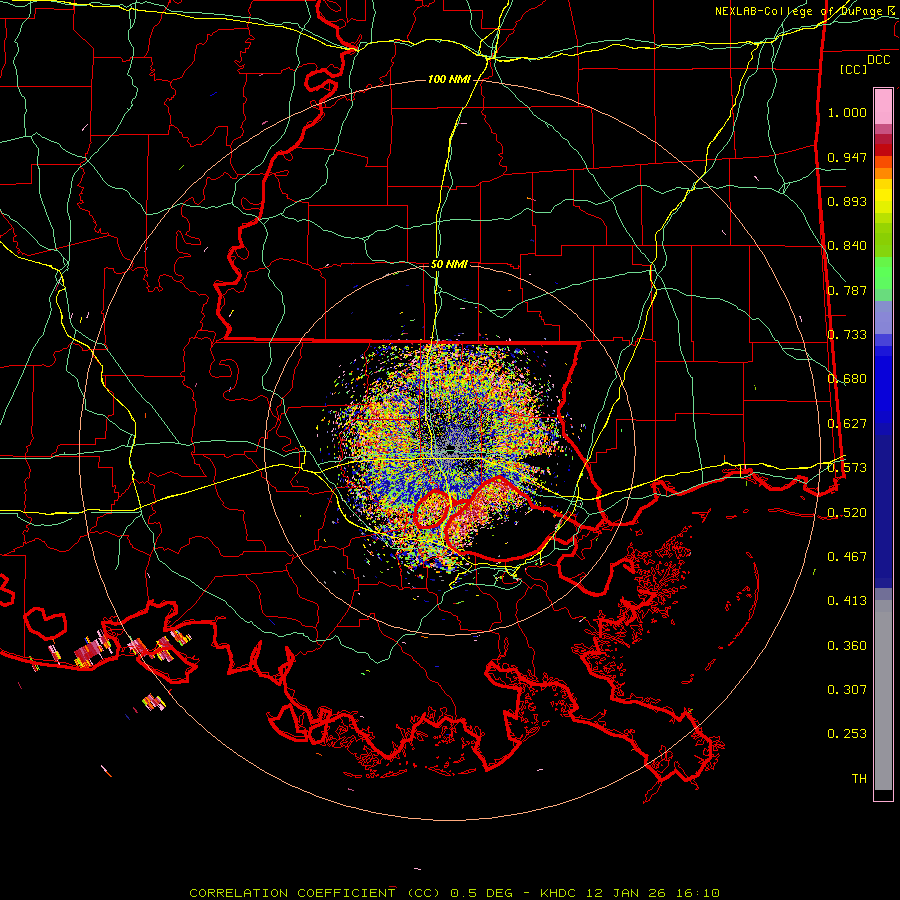Select the 100 NMI range ring label
The image size is (900, 900).
click(x=448, y=79)
